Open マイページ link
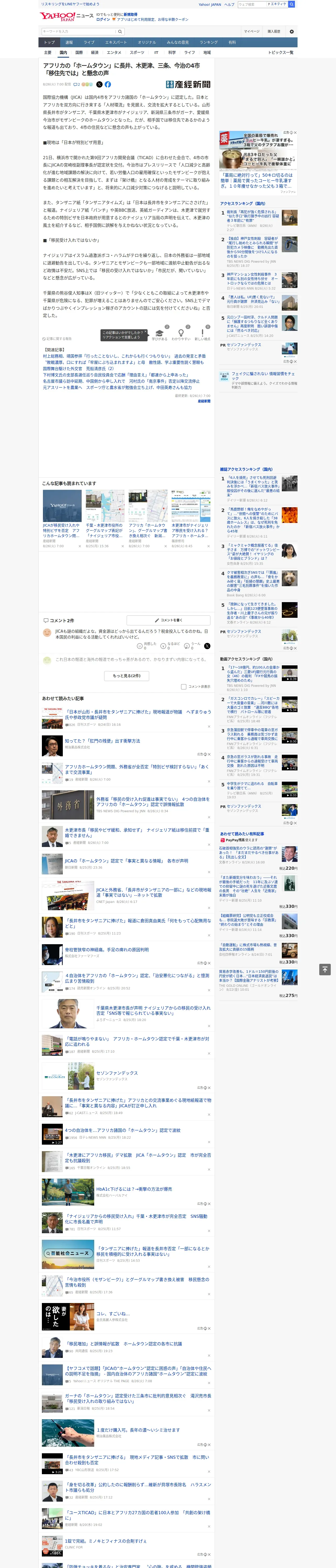The width and height of the screenshot is (336, 1568). click(251, 32)
